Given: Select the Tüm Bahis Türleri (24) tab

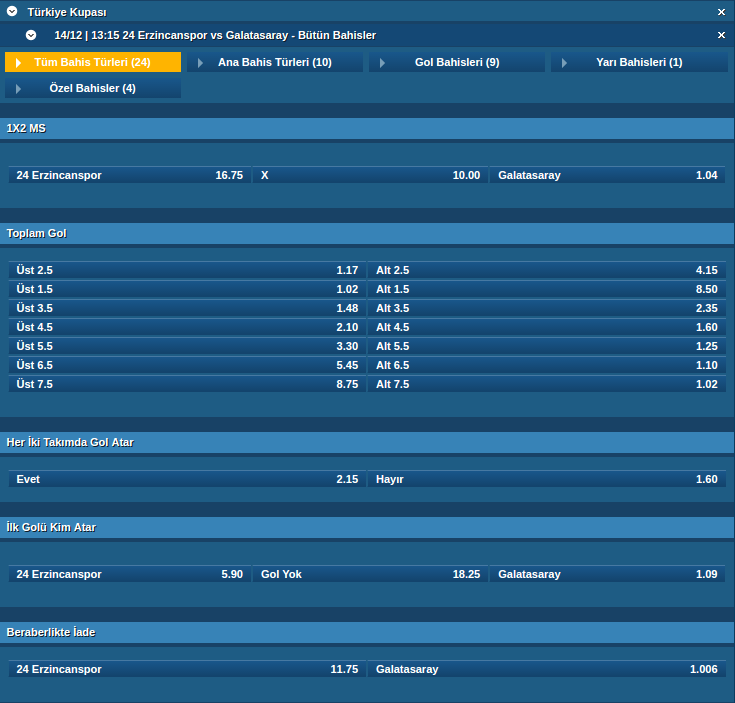Looking at the screenshot, I should point(93,62).
